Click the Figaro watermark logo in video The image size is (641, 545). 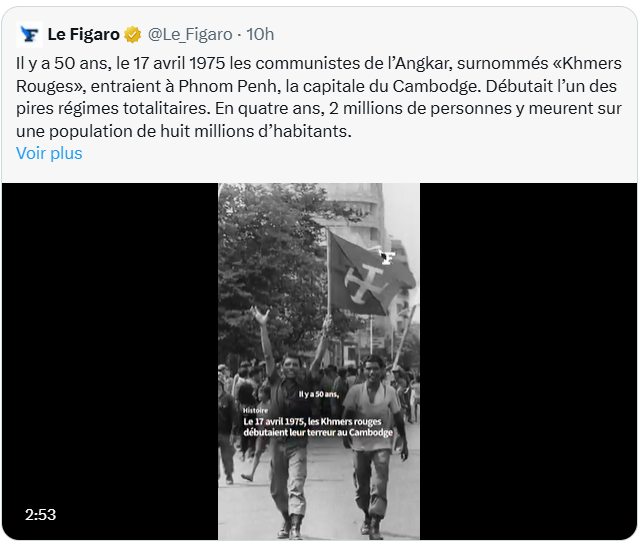[388, 258]
